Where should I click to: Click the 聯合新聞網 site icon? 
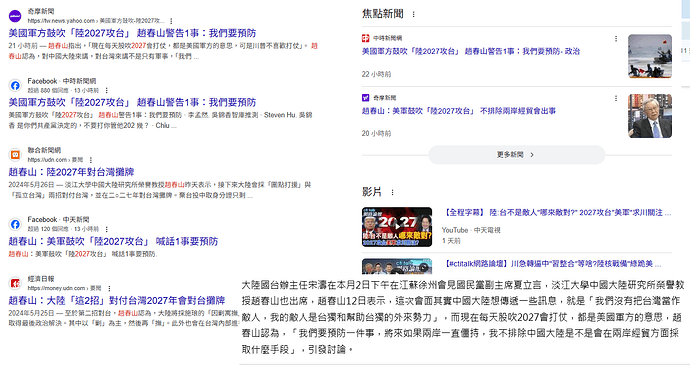pyautogui.click(x=15, y=155)
